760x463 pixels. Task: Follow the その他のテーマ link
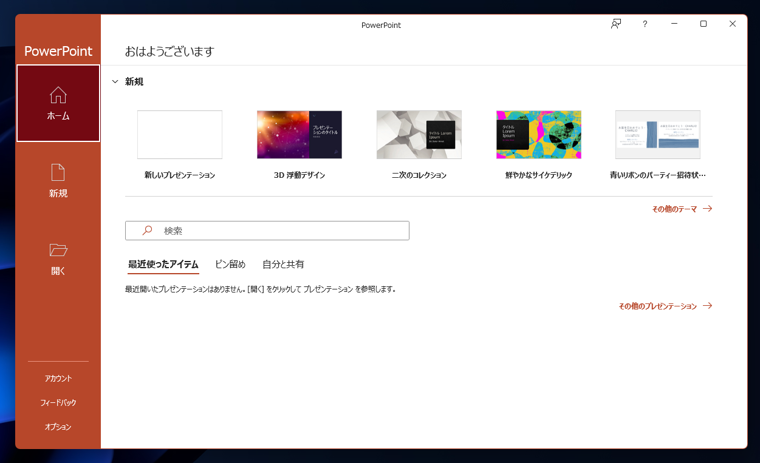(x=682, y=209)
